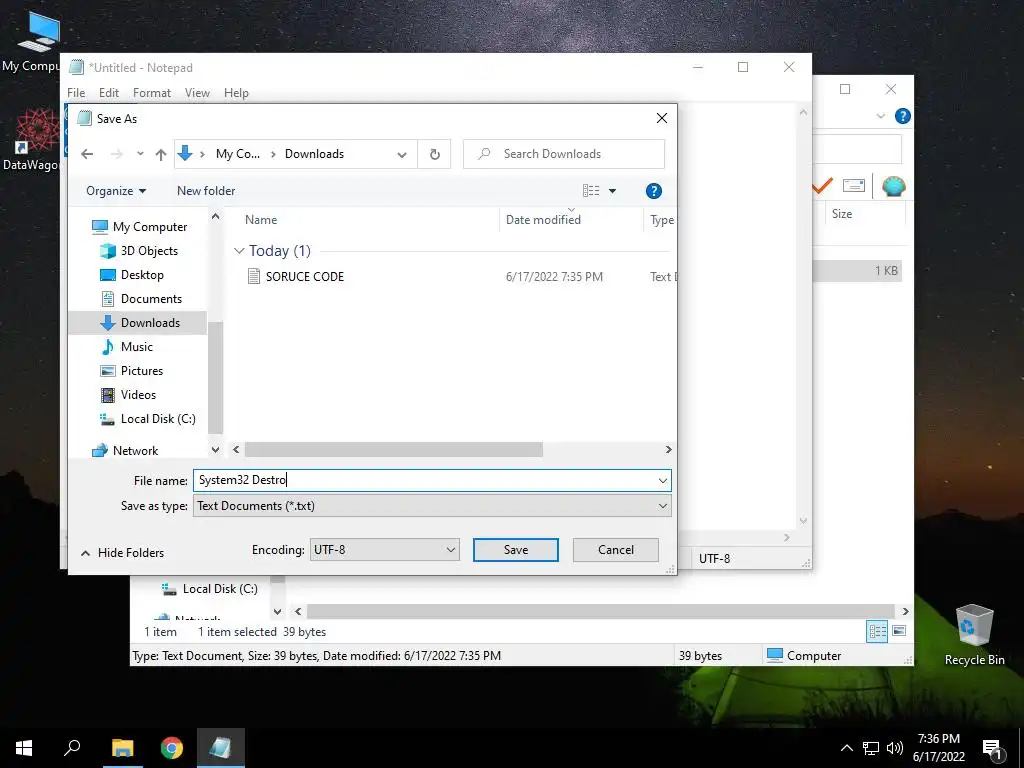Image resolution: width=1024 pixels, height=768 pixels.
Task: Click the shell icon in Explorer ribbon
Action: tap(893, 186)
